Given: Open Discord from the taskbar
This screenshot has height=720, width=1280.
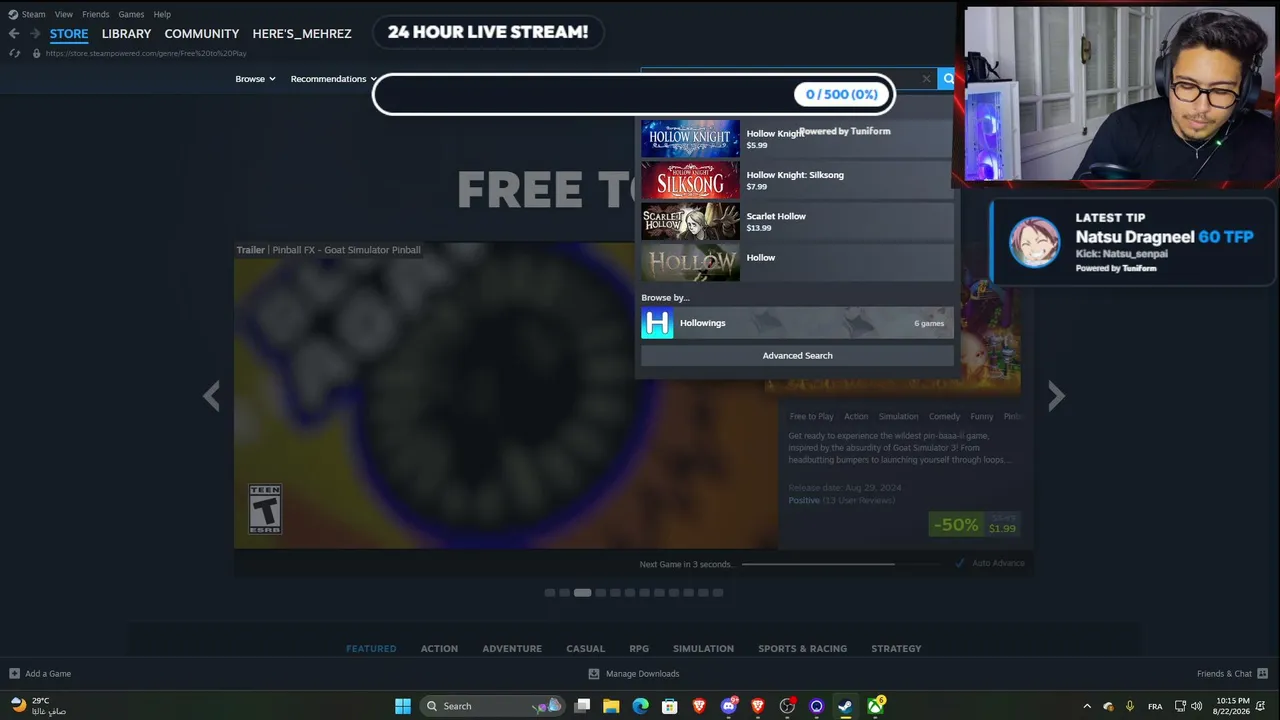Looking at the screenshot, I should point(728,706).
